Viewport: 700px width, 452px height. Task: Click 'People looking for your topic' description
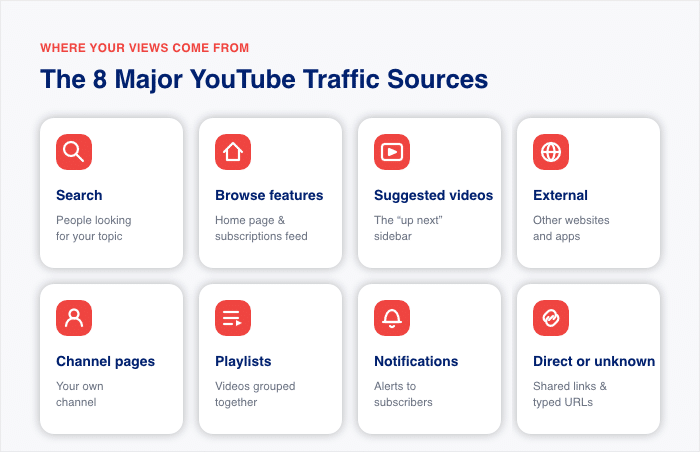tap(94, 228)
